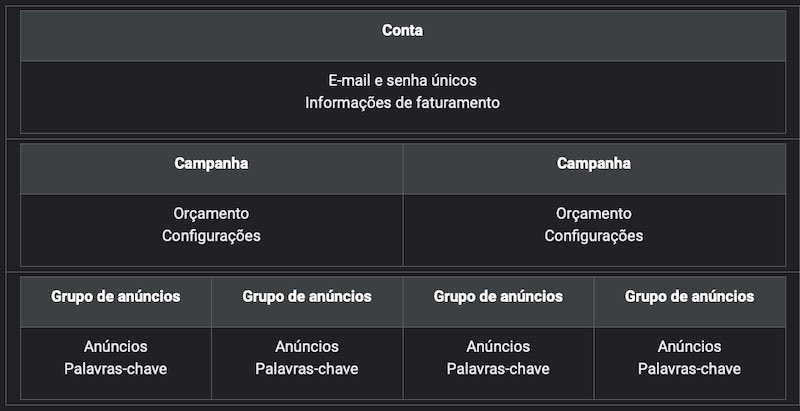The image size is (800, 411).
Task: Click Palavras-chave in the third ad group
Action: point(498,369)
